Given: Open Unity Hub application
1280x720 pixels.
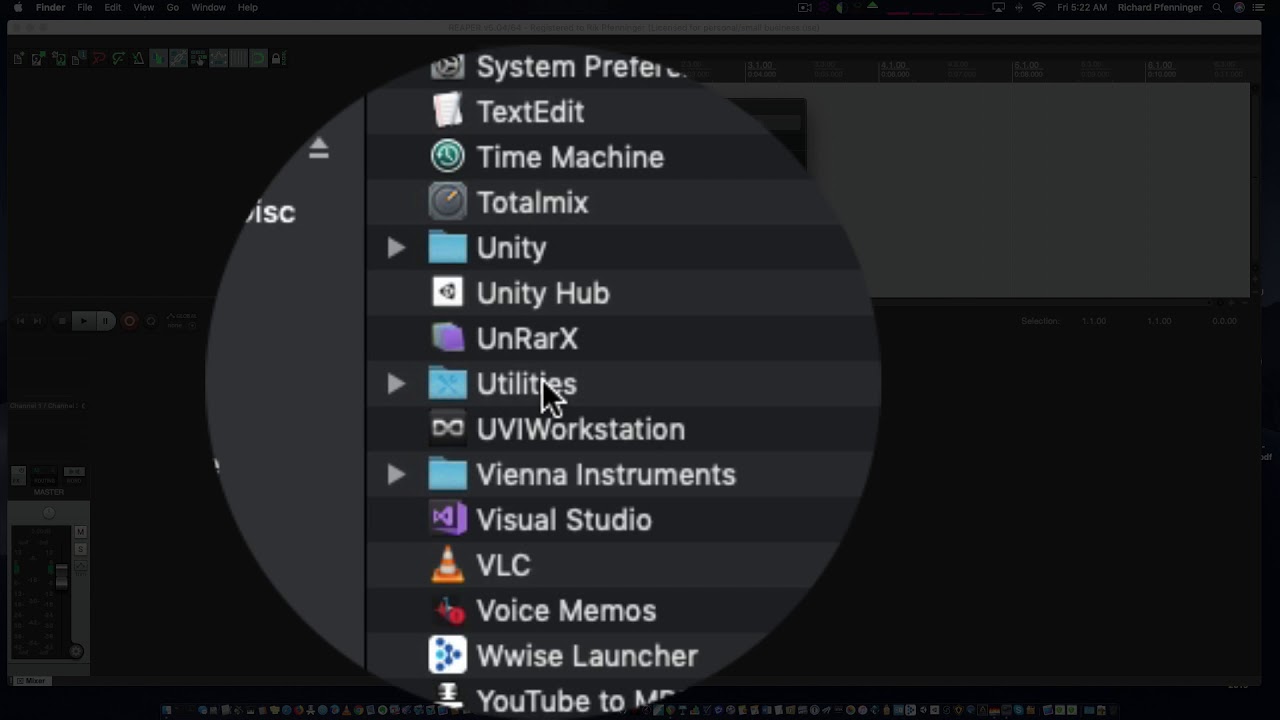Looking at the screenshot, I should tap(519, 293).
